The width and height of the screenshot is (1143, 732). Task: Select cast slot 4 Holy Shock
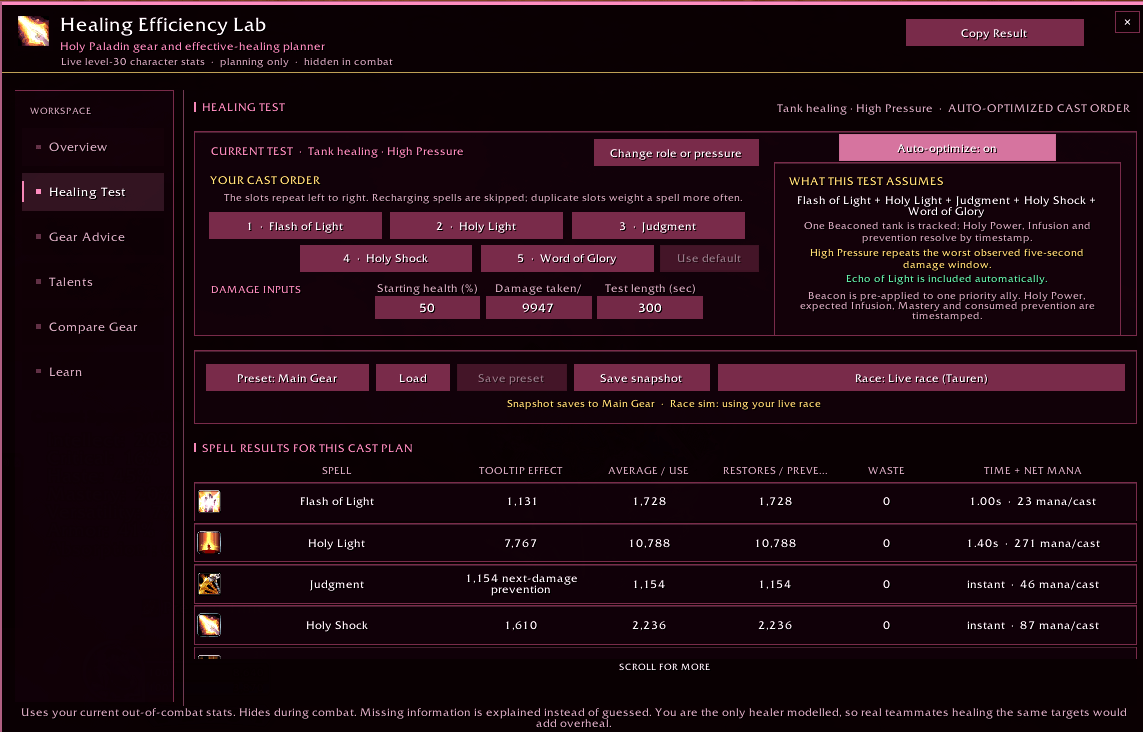pyautogui.click(x=386, y=258)
